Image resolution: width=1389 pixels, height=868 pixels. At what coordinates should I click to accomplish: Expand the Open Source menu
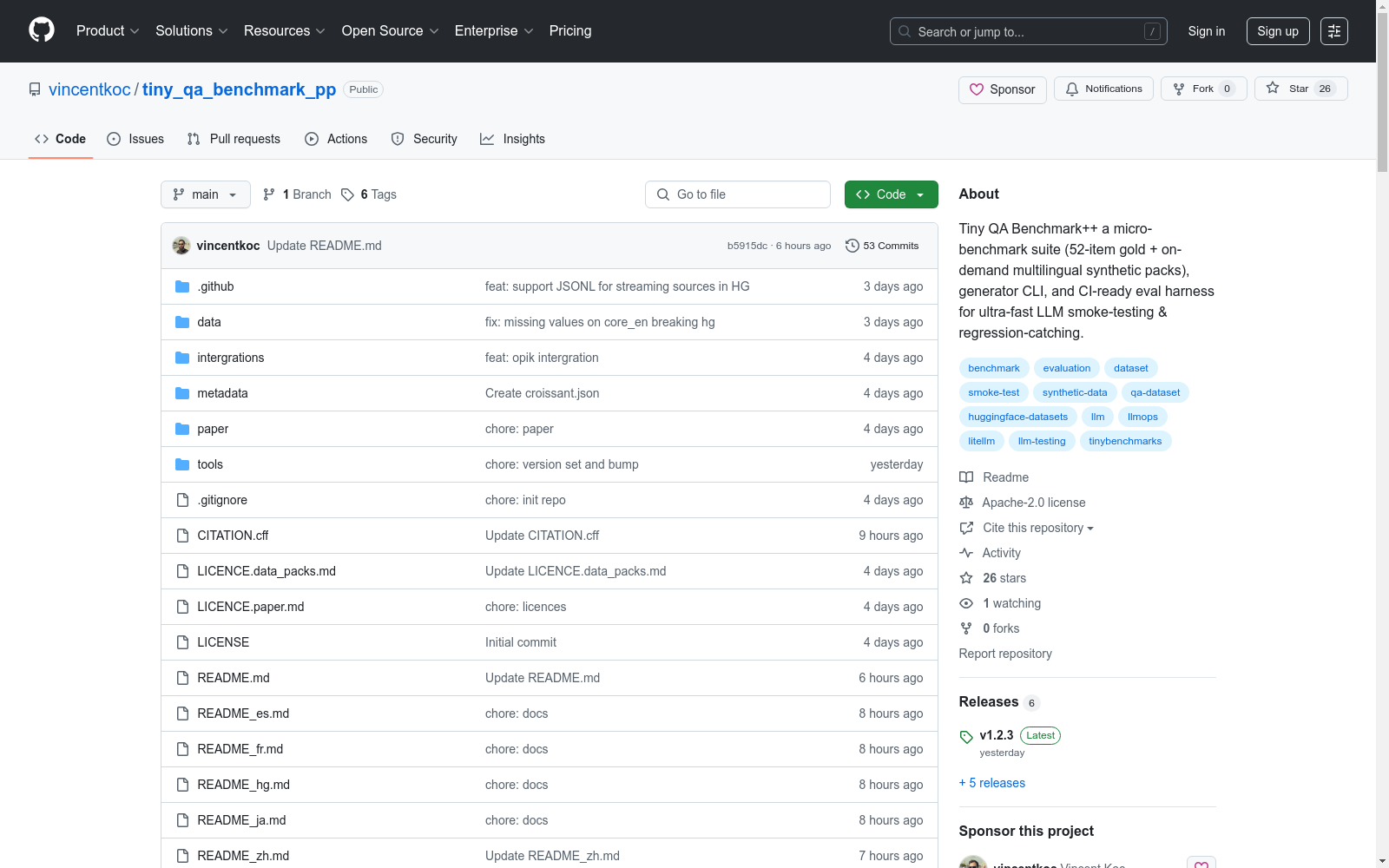coord(391,31)
